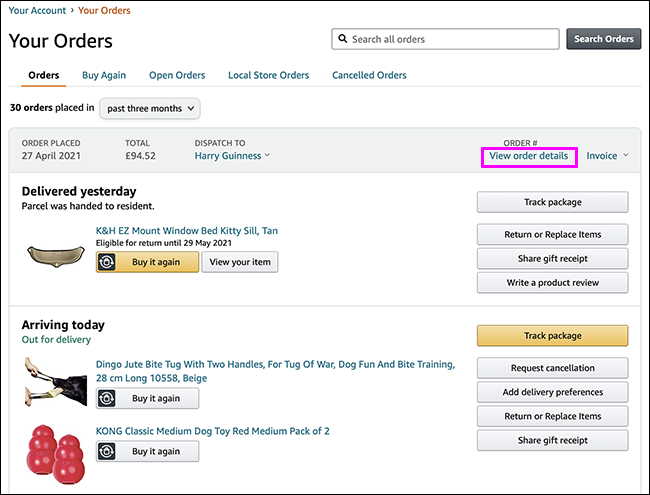Click Write a product review button
The width and height of the screenshot is (650, 495).
point(552,282)
